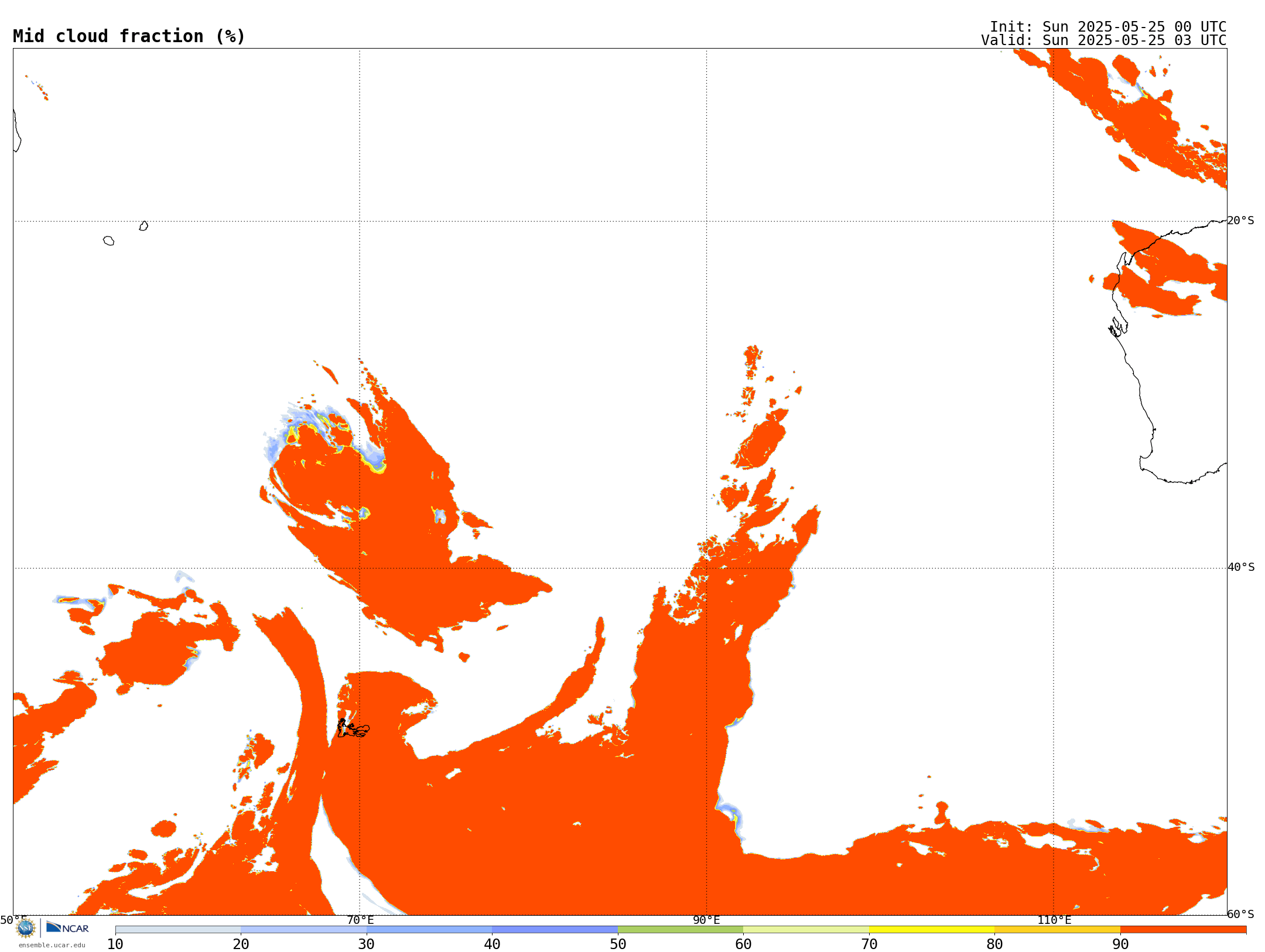This screenshot has height=952, width=1265.
Task: Click the ensemble.ucar.edu text
Action: pyautogui.click(x=52, y=945)
